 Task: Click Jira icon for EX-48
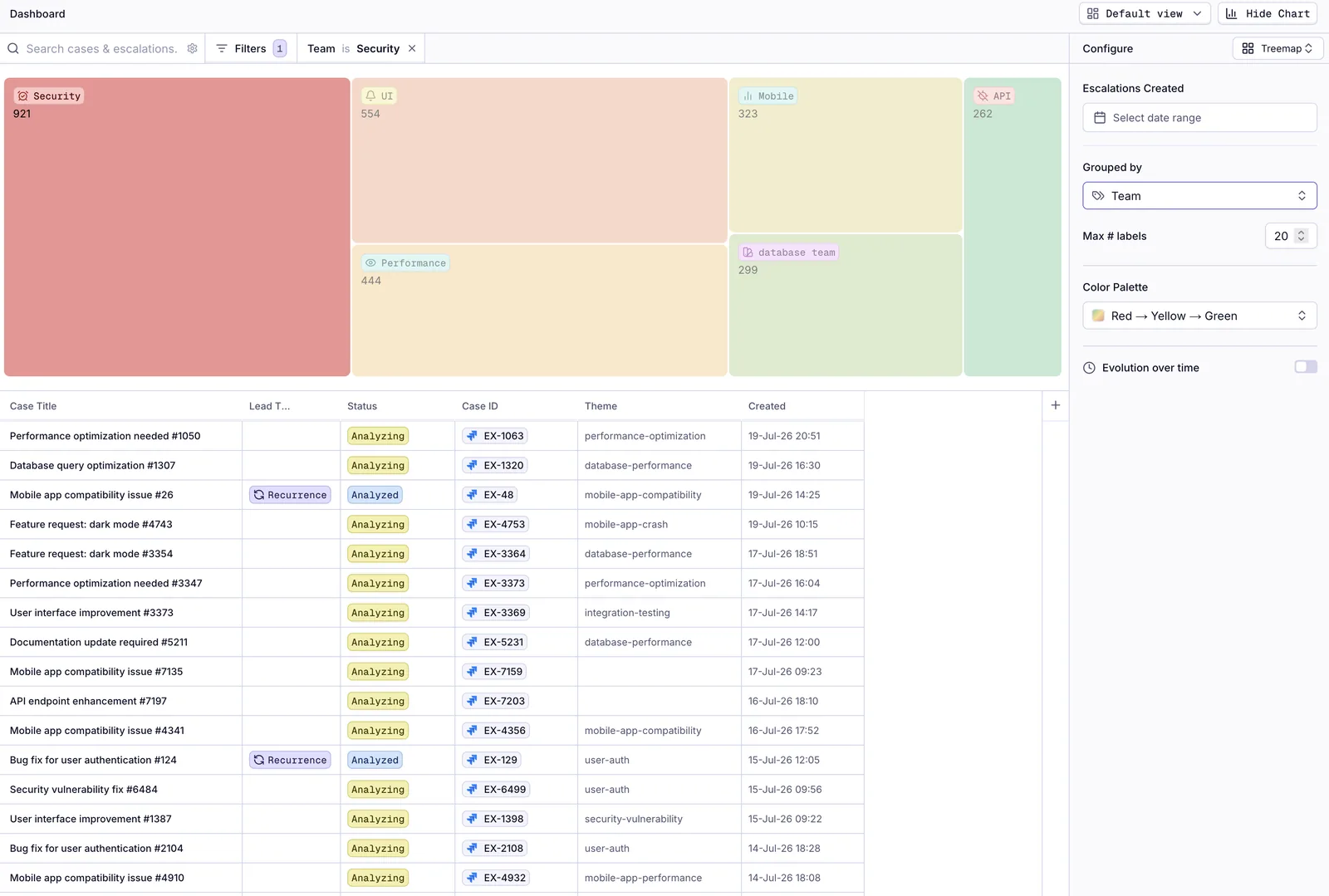[472, 495]
